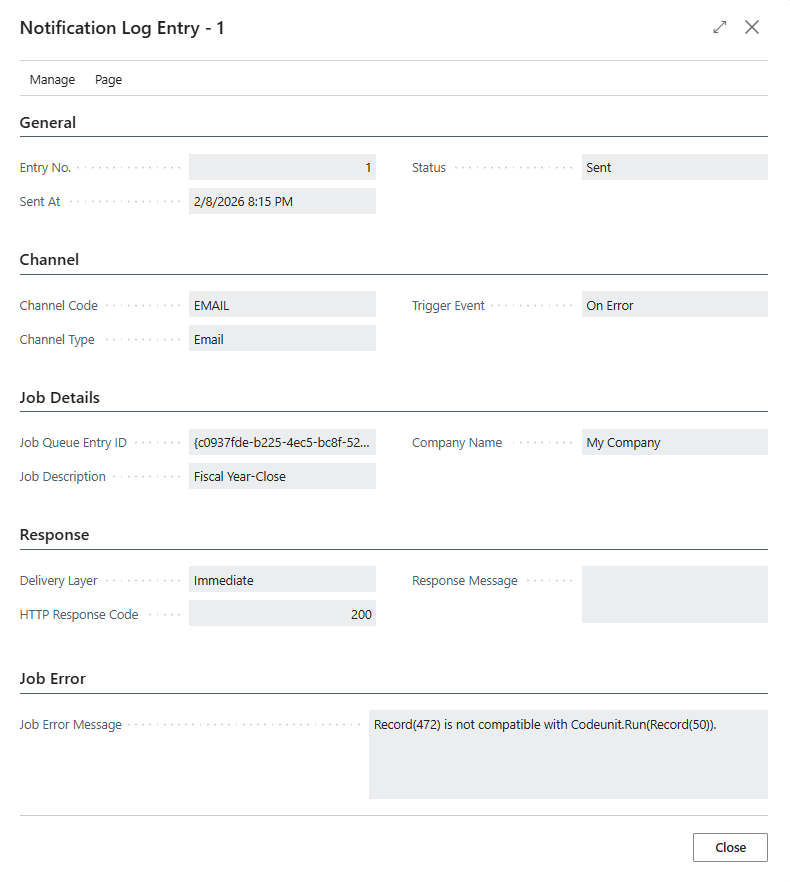Open the Page menu
The image size is (790, 882).
[108, 80]
